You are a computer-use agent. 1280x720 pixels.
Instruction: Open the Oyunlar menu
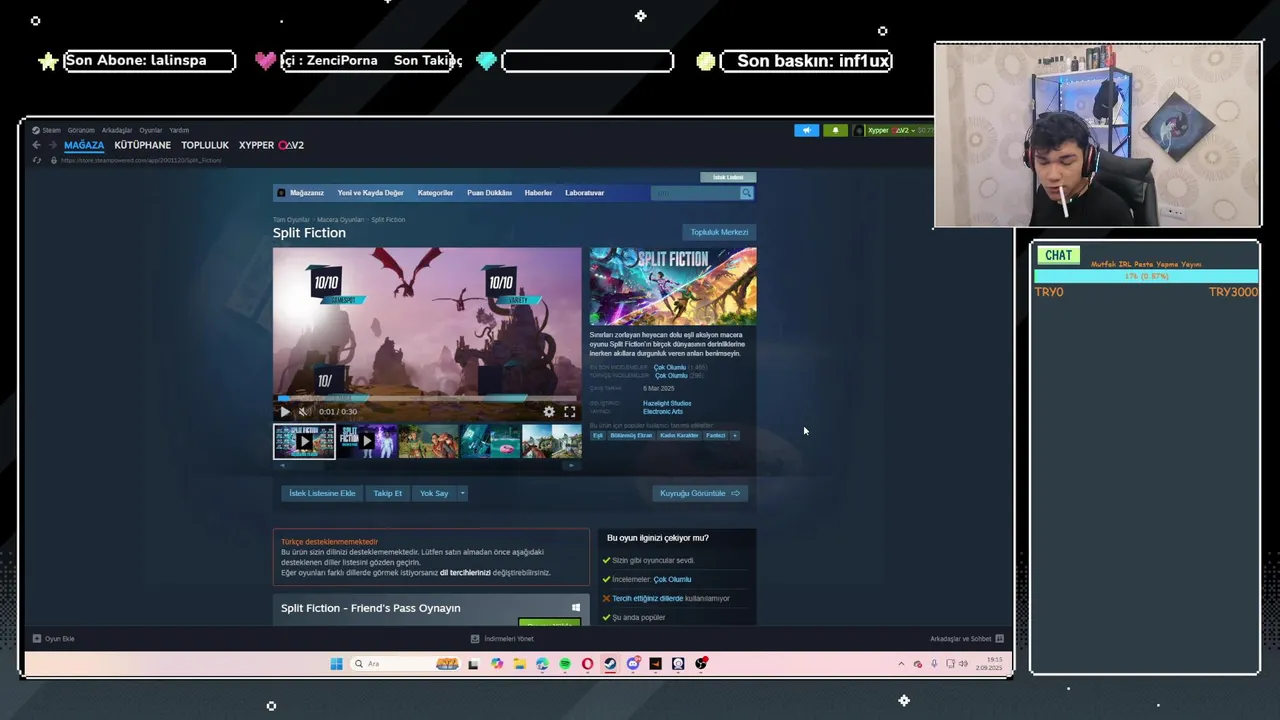[x=151, y=130]
